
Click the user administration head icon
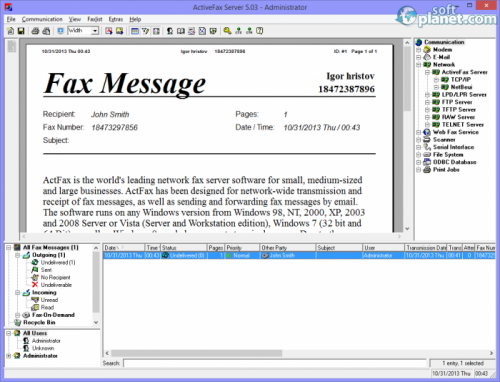click(x=170, y=31)
